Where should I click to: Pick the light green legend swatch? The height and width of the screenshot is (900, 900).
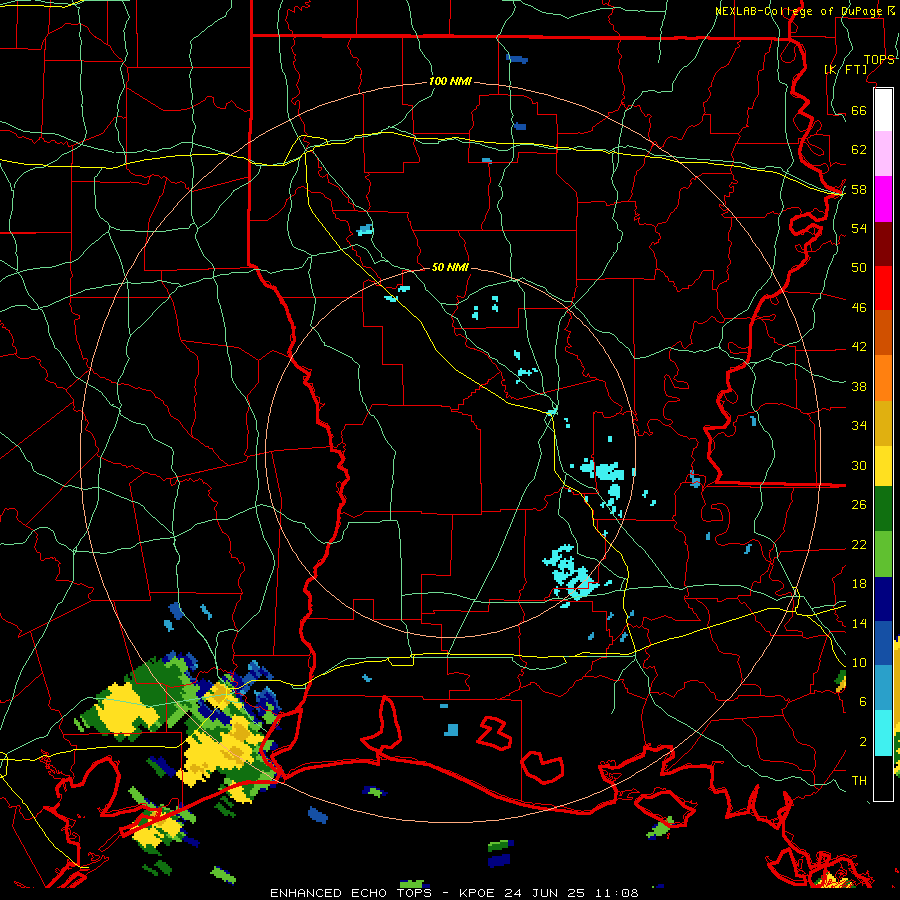[x=883, y=554]
